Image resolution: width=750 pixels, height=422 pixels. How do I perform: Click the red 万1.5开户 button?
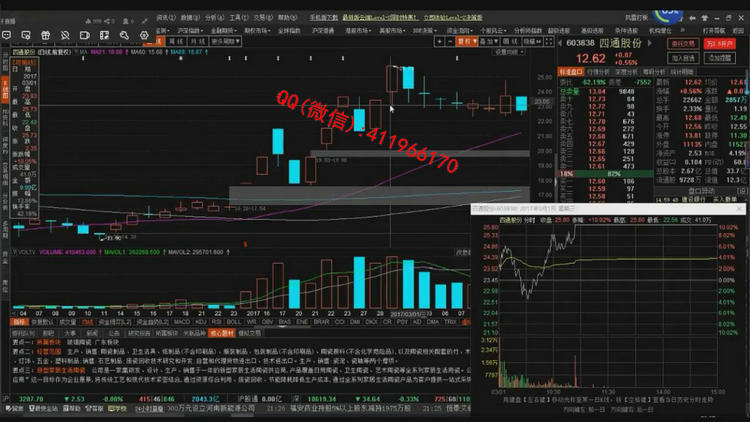point(720,44)
